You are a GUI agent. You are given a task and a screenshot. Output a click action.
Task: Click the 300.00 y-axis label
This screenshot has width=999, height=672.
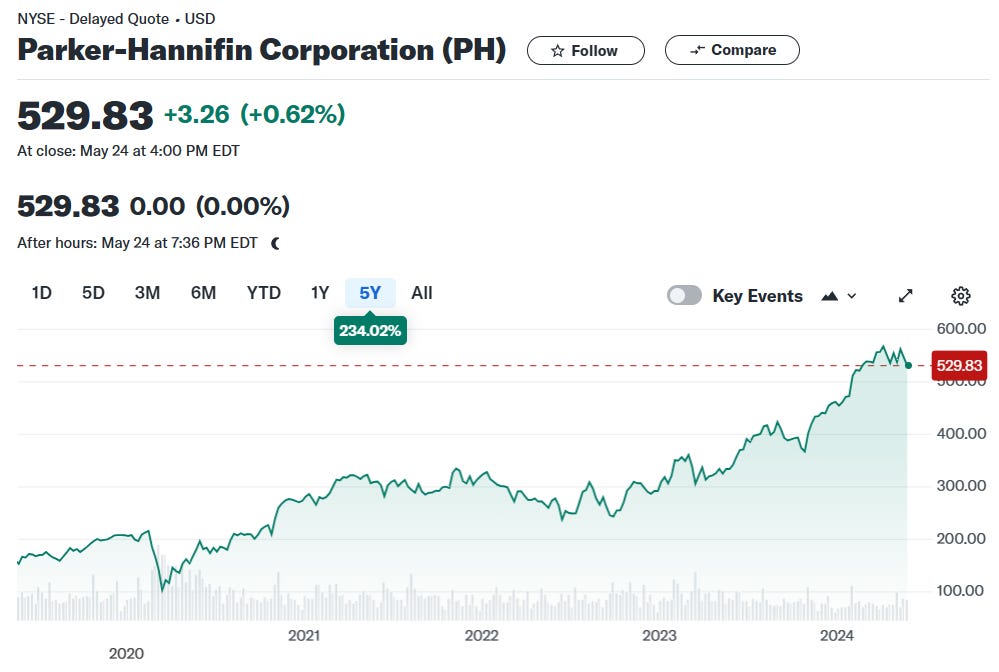pyautogui.click(x=961, y=486)
